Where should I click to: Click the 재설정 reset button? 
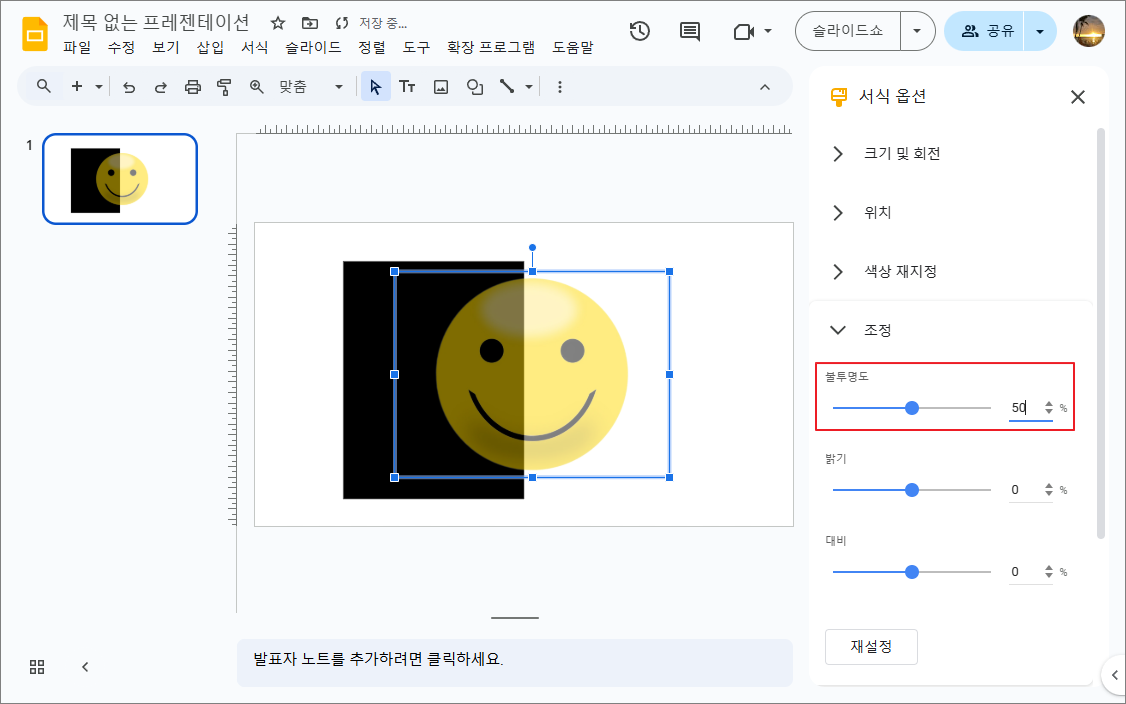coord(871,647)
